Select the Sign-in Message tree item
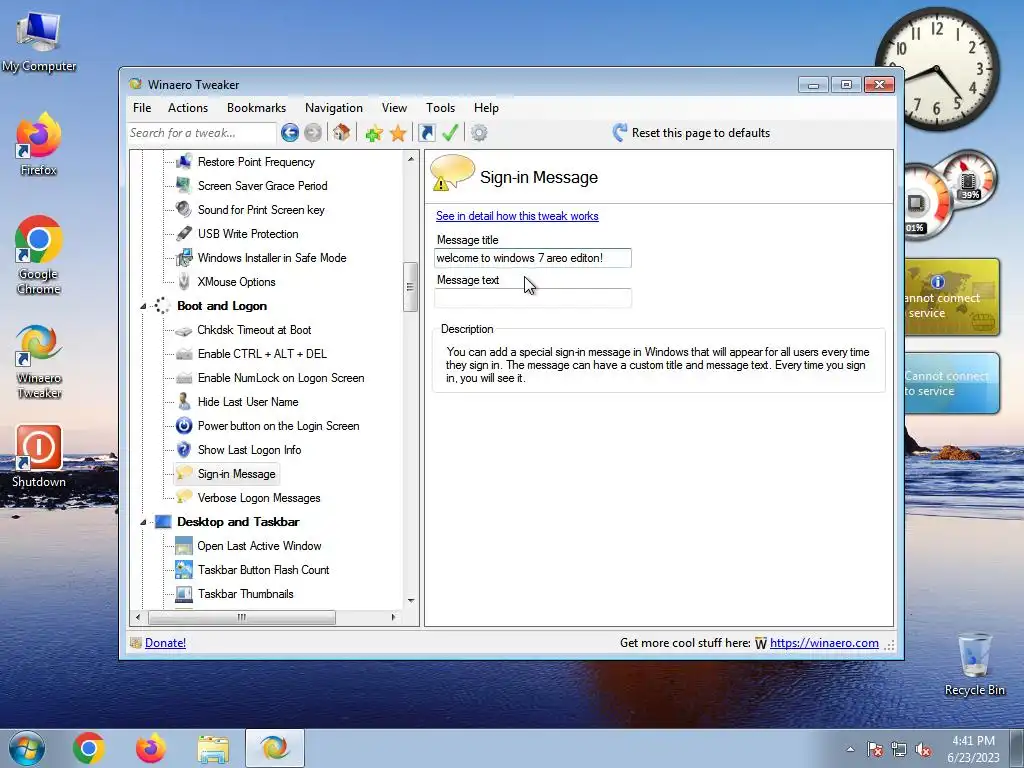 (236, 474)
